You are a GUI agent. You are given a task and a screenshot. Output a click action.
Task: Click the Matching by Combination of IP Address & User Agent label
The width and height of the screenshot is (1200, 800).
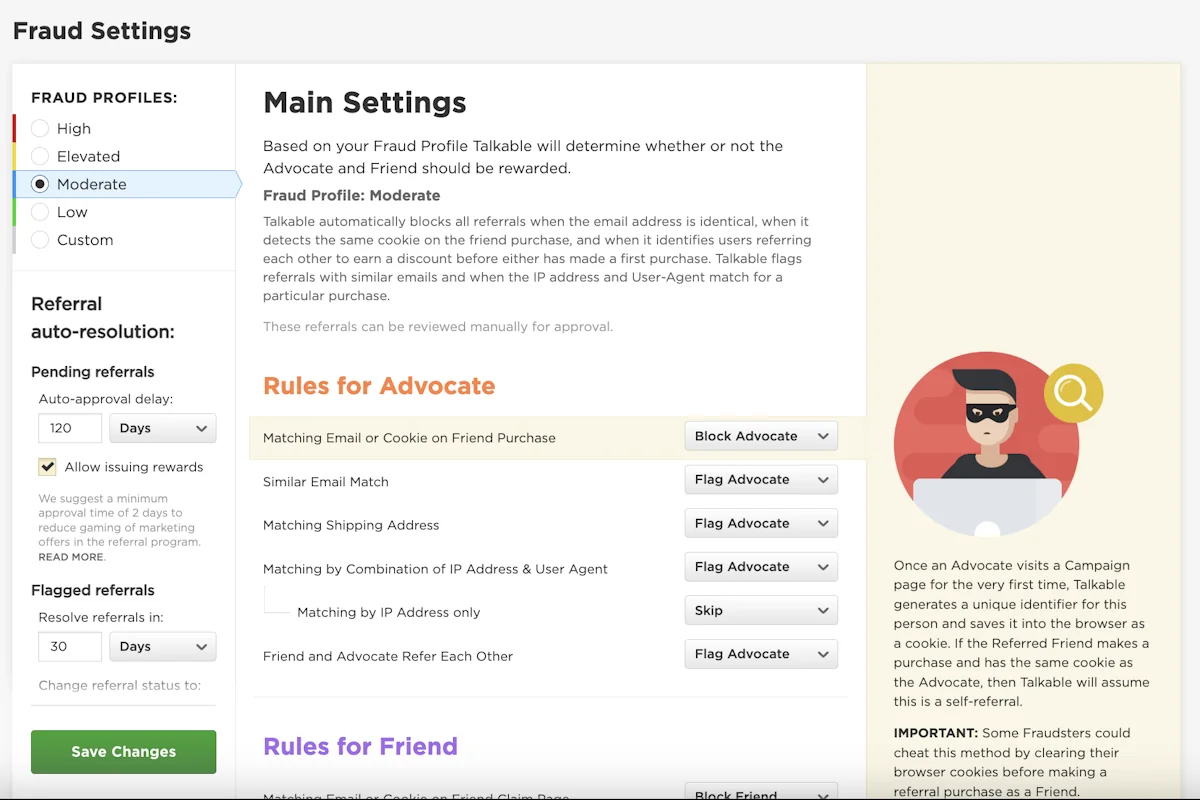point(436,569)
